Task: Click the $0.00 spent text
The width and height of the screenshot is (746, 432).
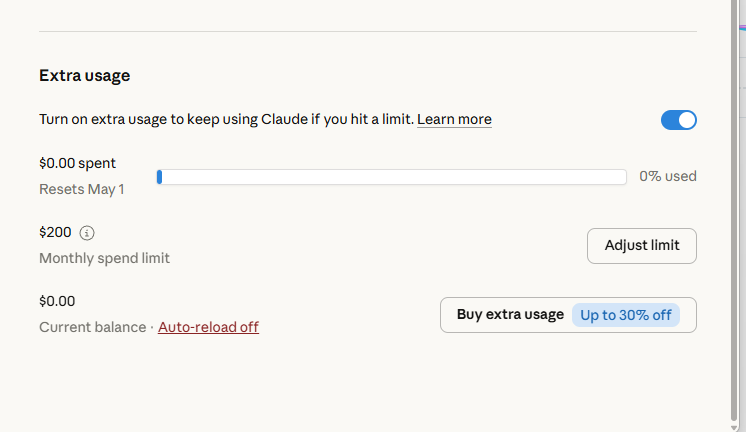Action: [78, 163]
